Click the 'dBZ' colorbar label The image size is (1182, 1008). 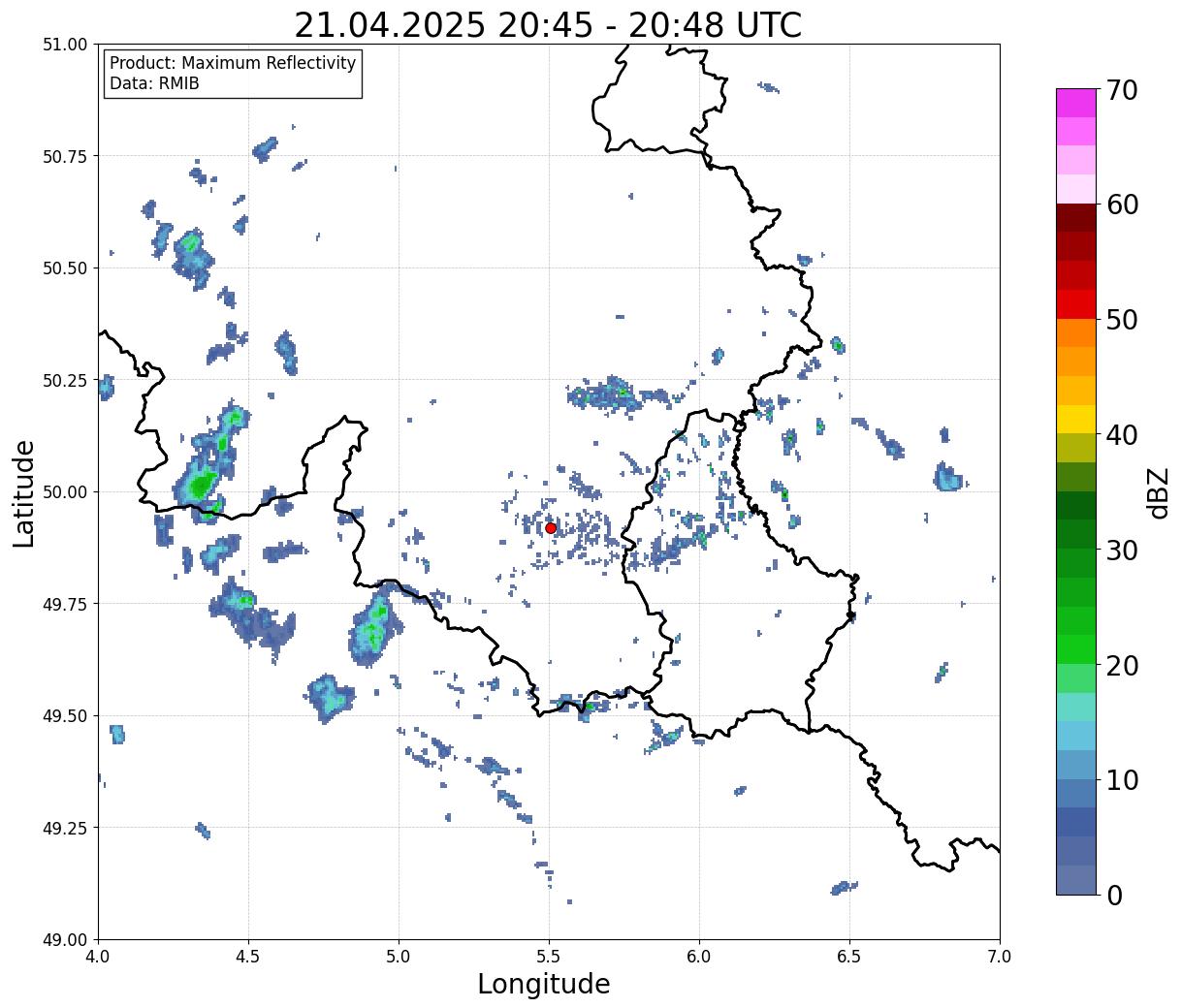(1158, 492)
